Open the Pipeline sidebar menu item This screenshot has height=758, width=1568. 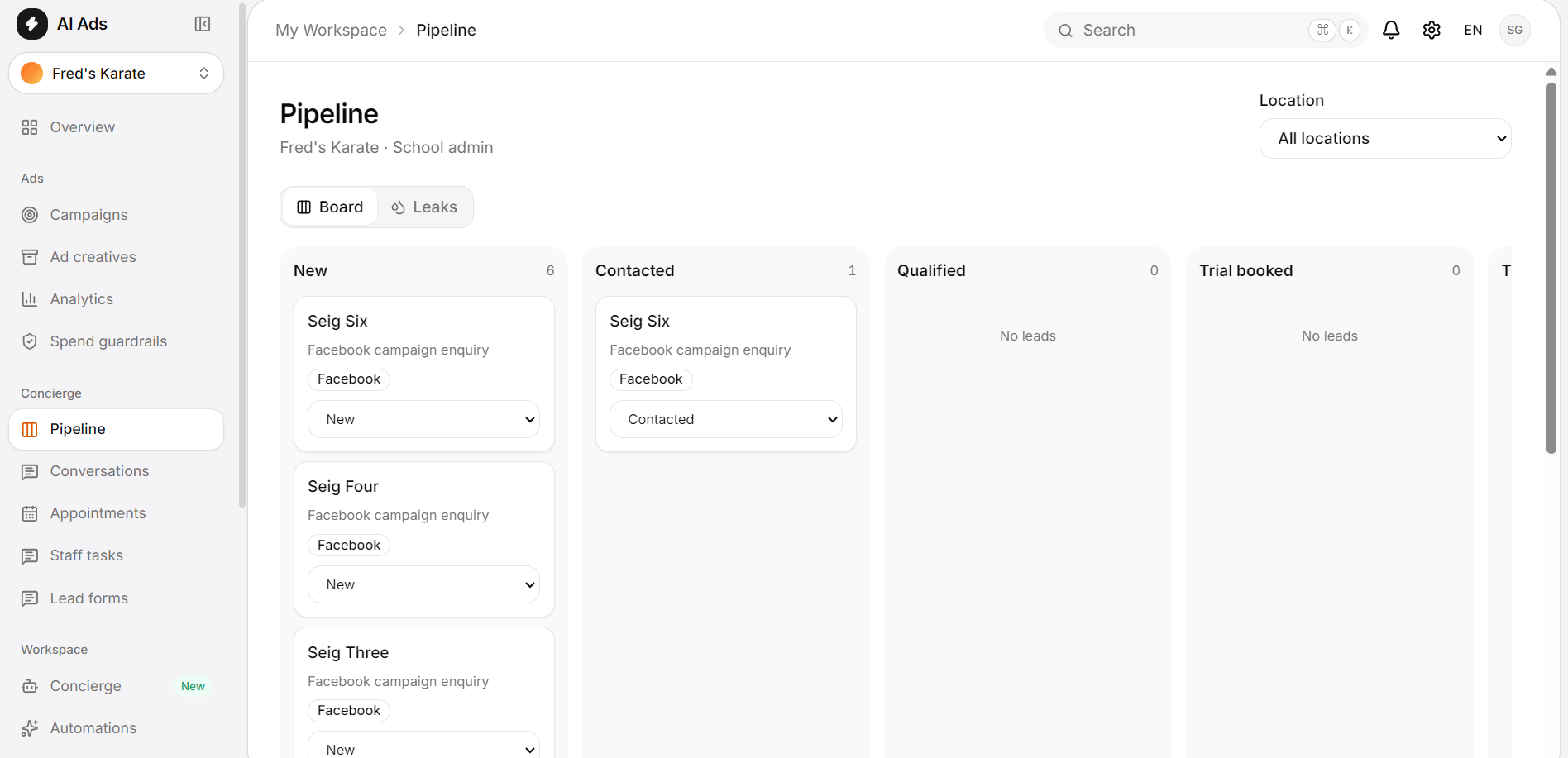point(116,429)
